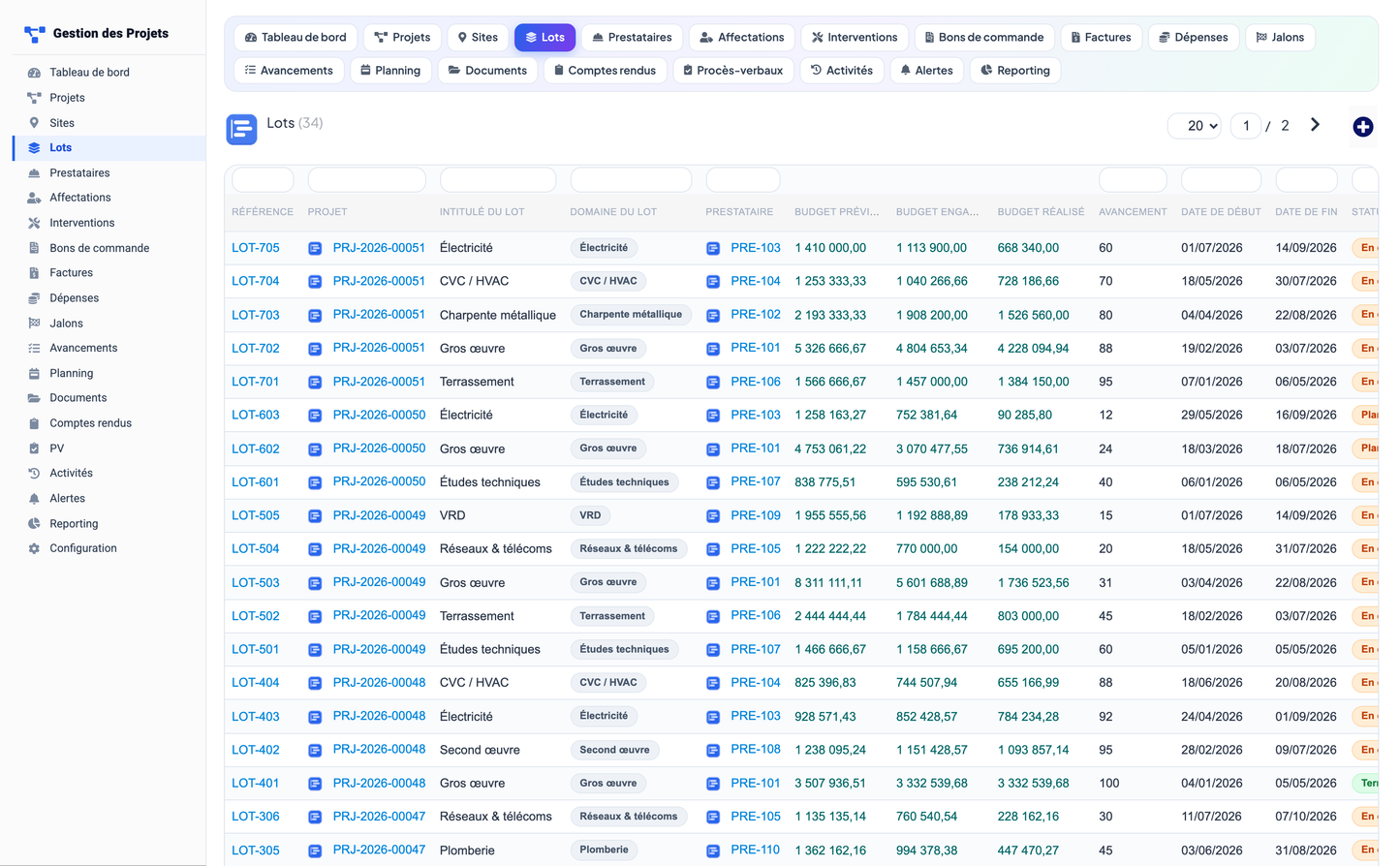Switch to Procès-verbaux top tab
1400x866 pixels.
pos(733,71)
